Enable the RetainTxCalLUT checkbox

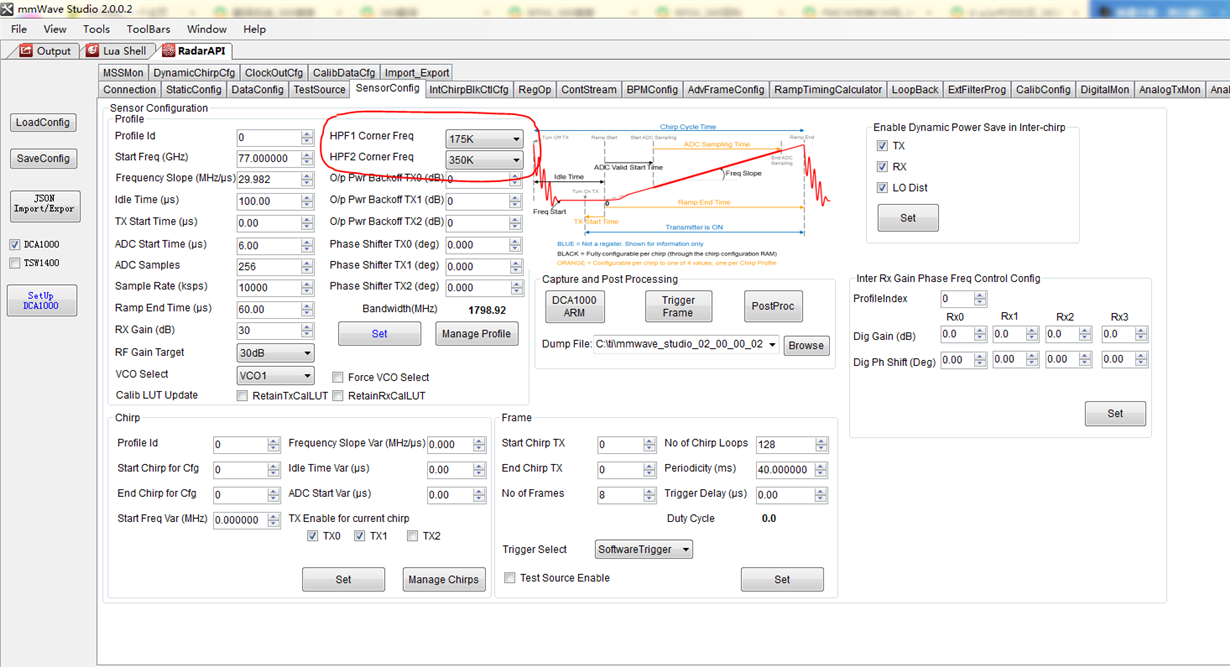(x=242, y=396)
